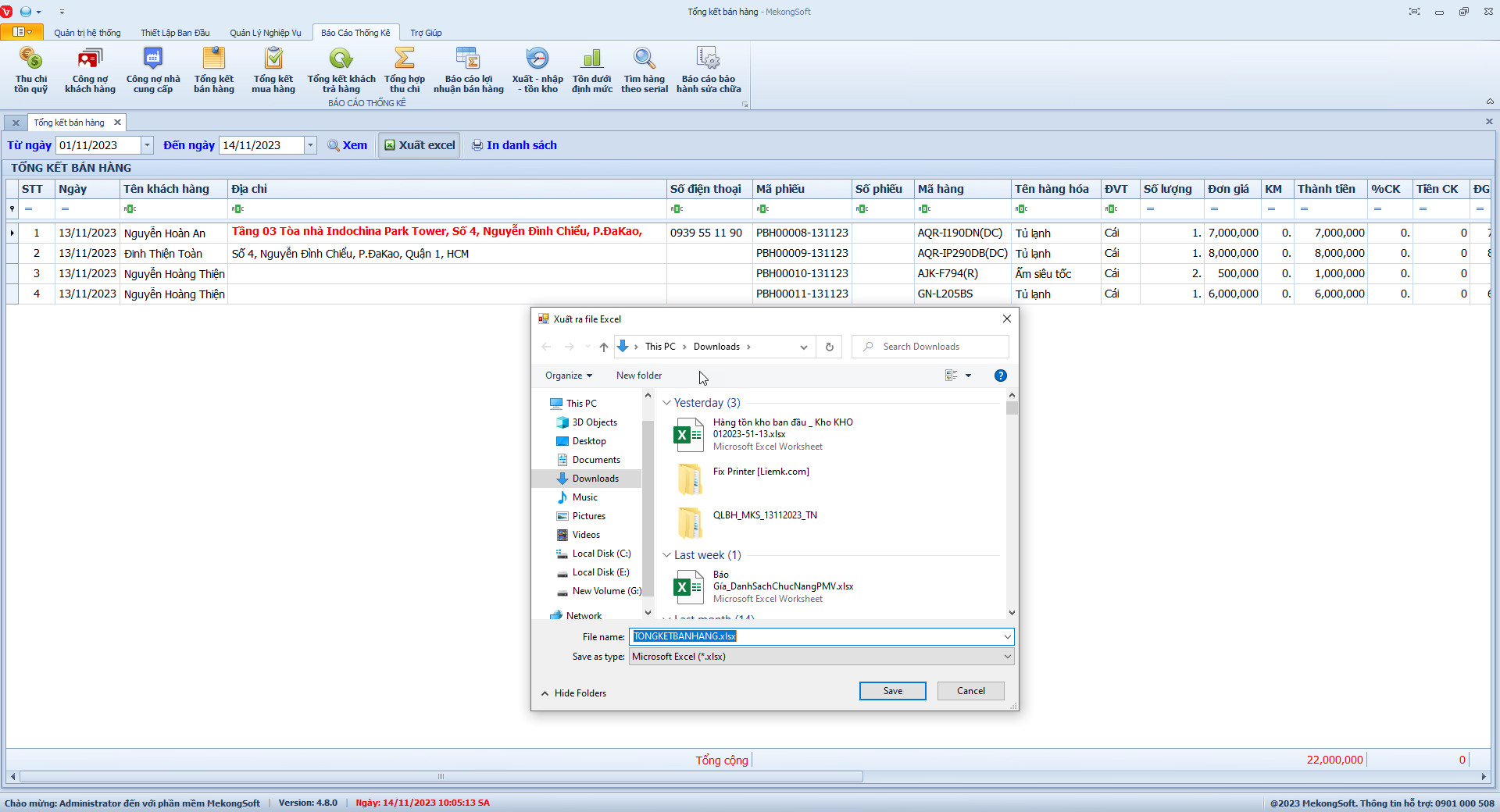Select Local Disk (C:) in tree
The height and width of the screenshot is (812, 1500).
602,554
